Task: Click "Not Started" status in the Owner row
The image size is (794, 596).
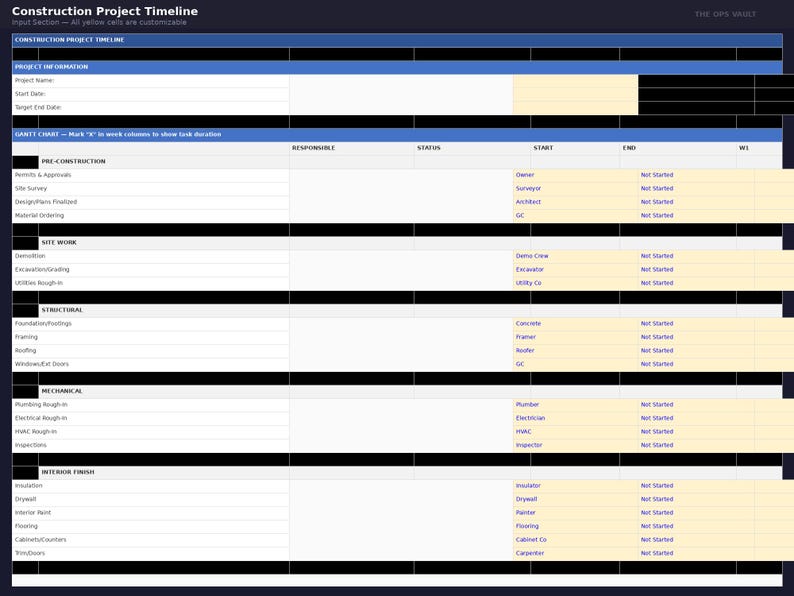Action: pyautogui.click(x=696, y=175)
